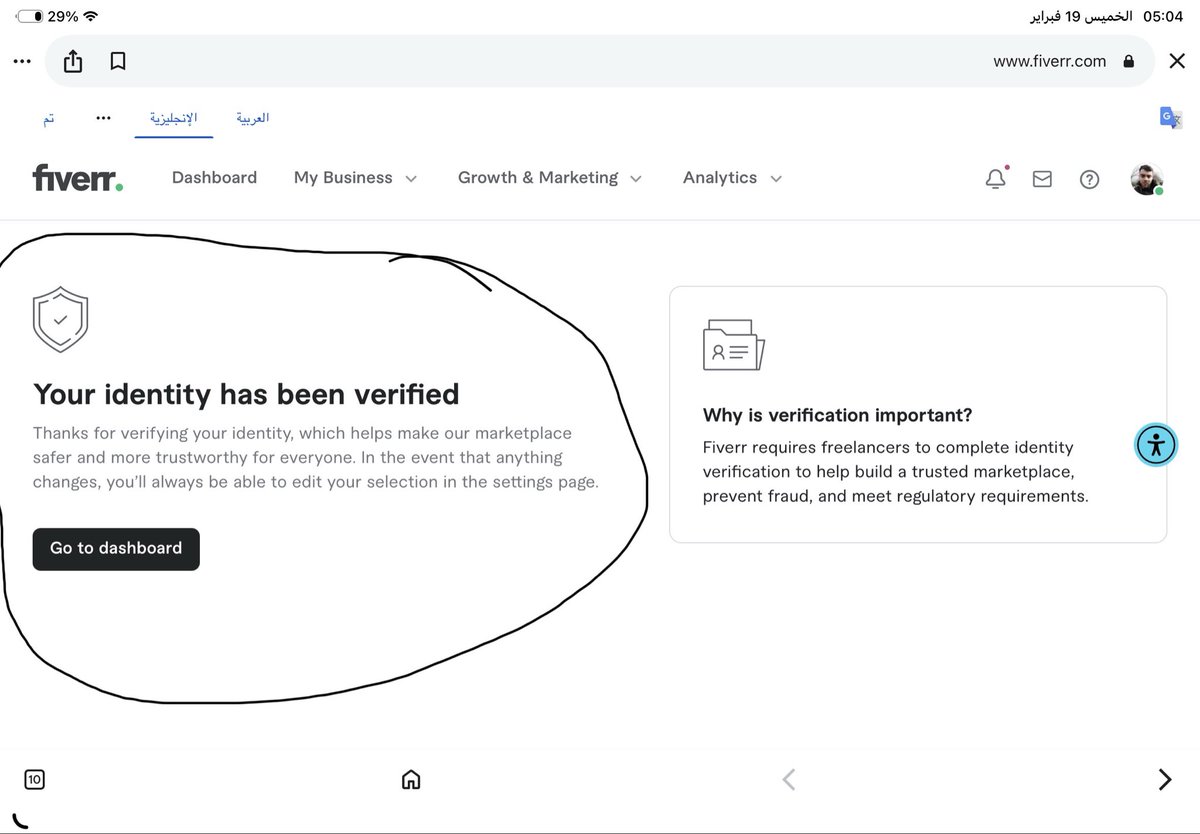
Task: Tap the padlock icon beside the URL
Action: (1129, 61)
